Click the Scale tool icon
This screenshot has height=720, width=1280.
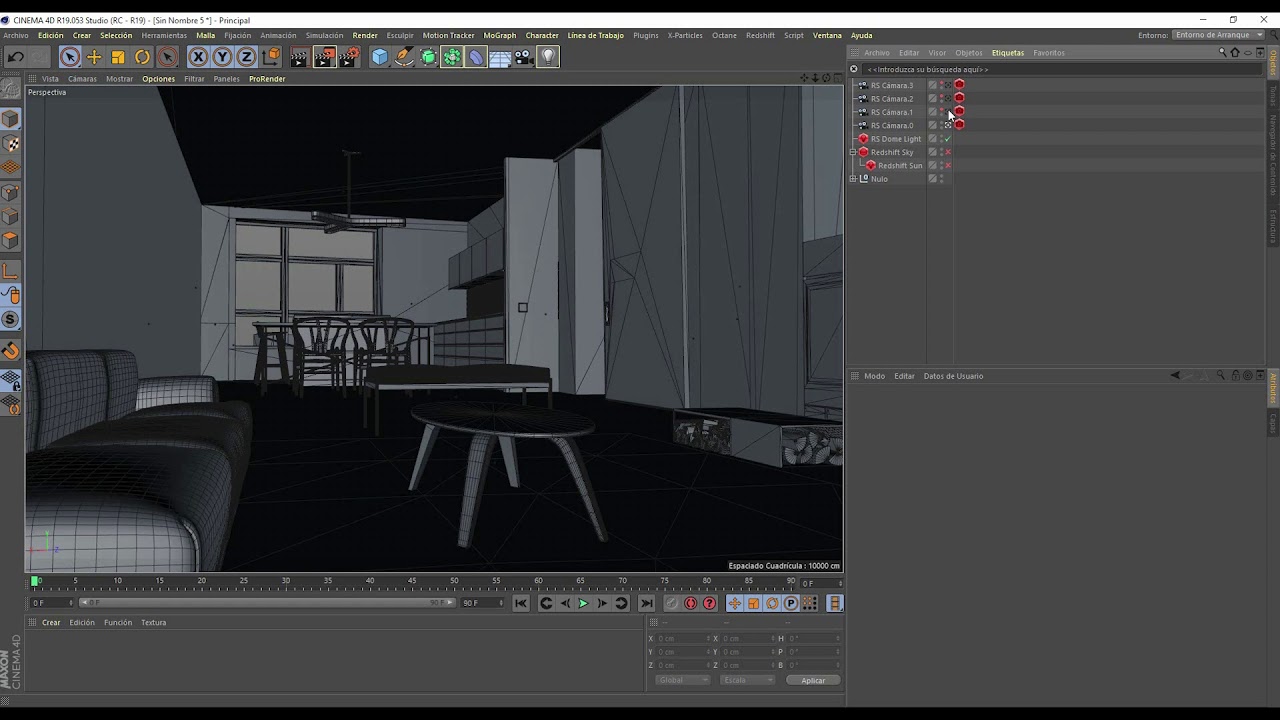pos(118,57)
